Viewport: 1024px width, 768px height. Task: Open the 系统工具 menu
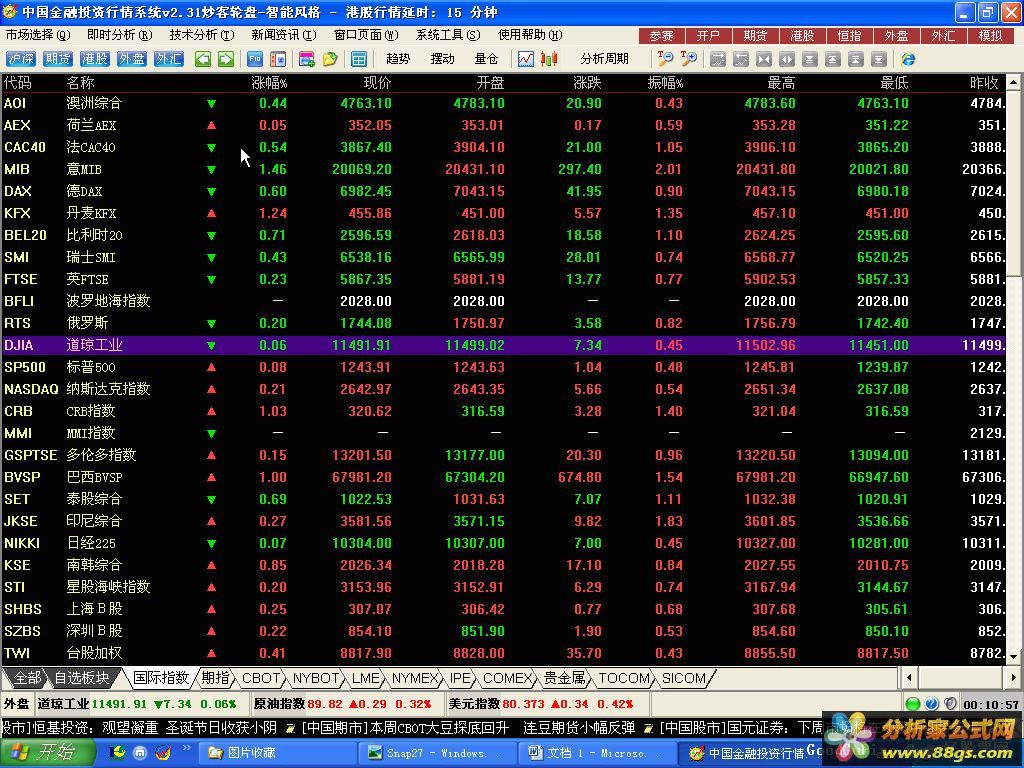pyautogui.click(x=448, y=35)
